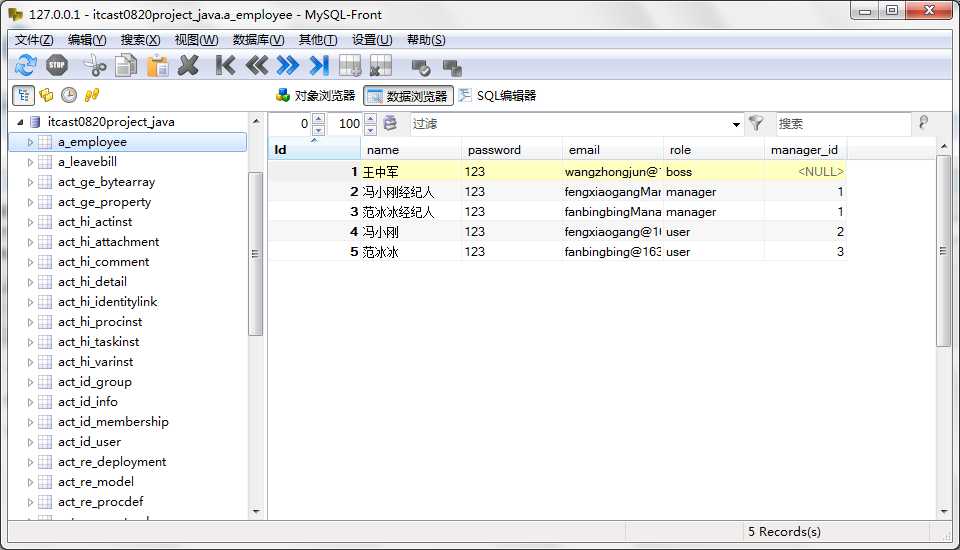Open the 帮助(S) menu
Screen dimensions: 960x550
tap(426, 40)
